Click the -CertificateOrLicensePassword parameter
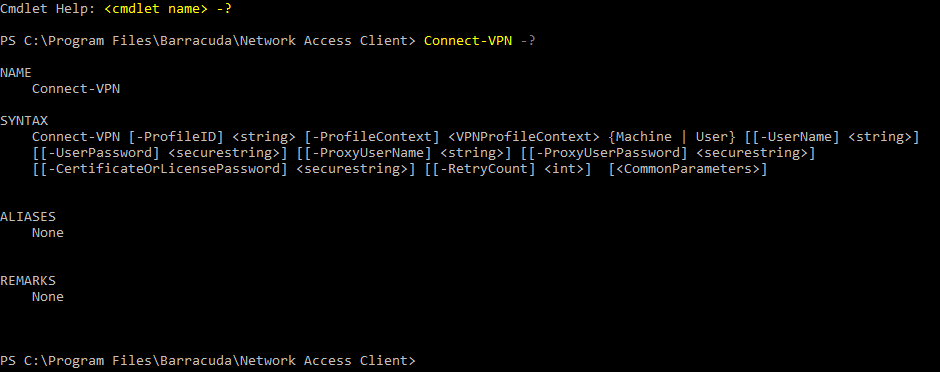The height and width of the screenshot is (372, 940). [x=160, y=170]
